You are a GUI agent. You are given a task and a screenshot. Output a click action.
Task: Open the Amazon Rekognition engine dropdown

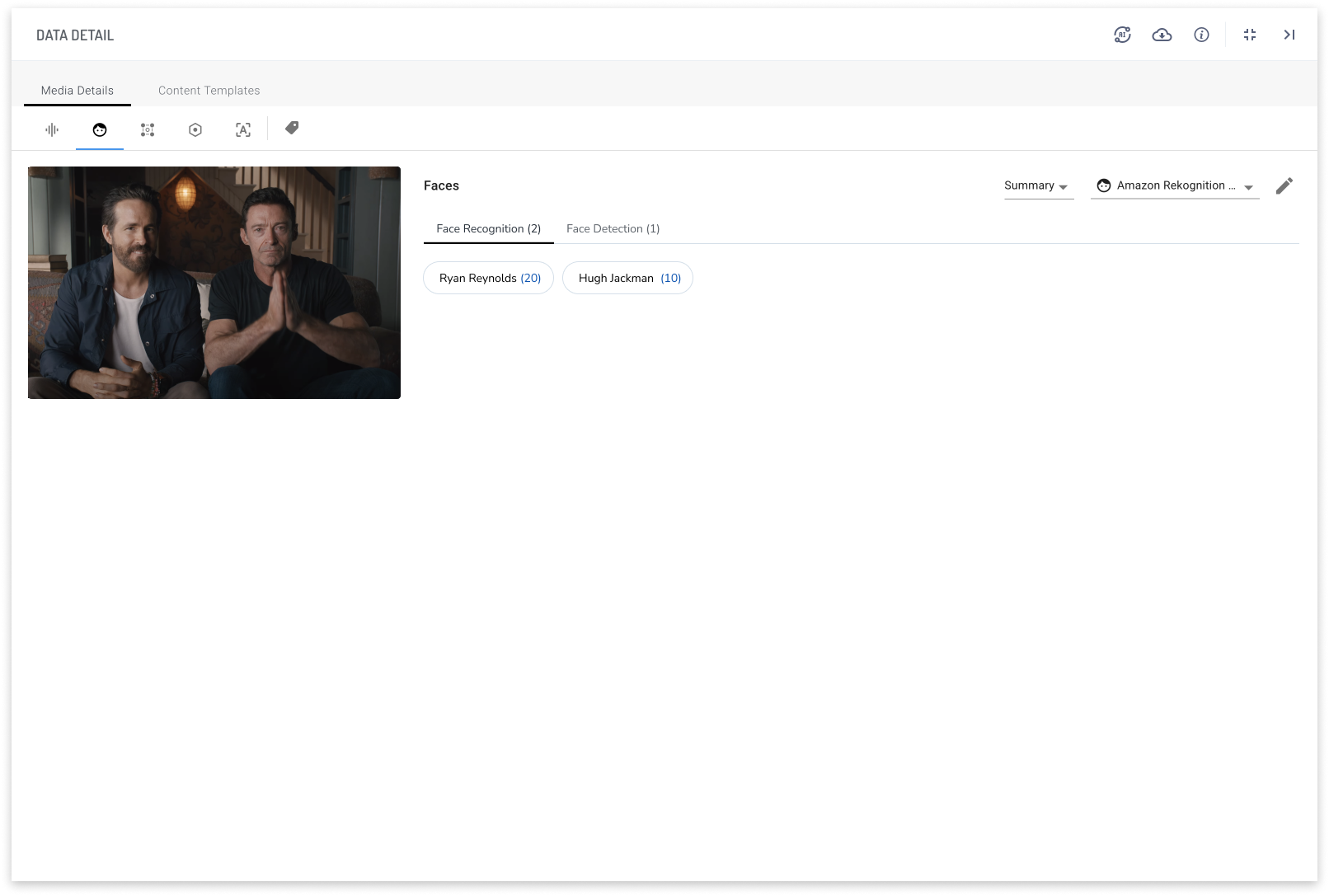pos(1175,186)
